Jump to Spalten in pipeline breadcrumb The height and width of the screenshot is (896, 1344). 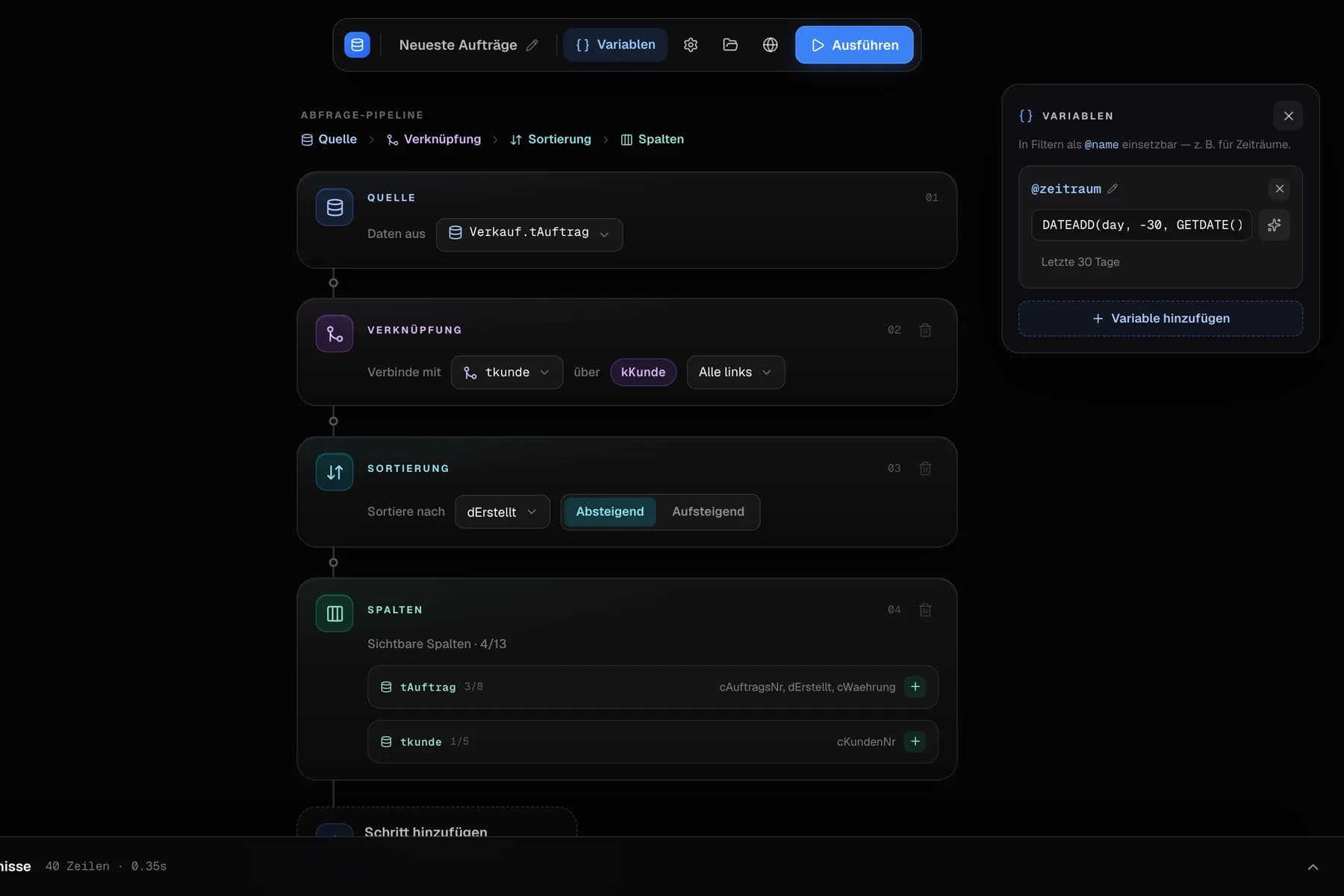coord(652,140)
